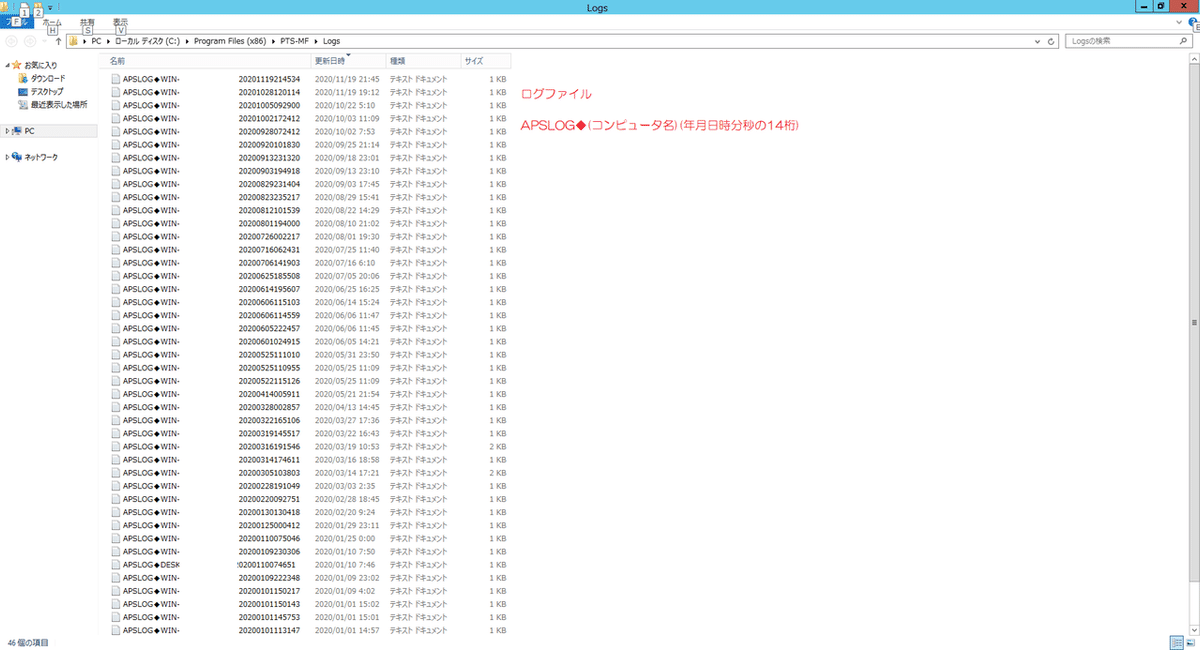The width and height of the screenshot is (1200, 650).
Task: Click the date cell 2020/02/20 9:24
Action: click(344, 512)
